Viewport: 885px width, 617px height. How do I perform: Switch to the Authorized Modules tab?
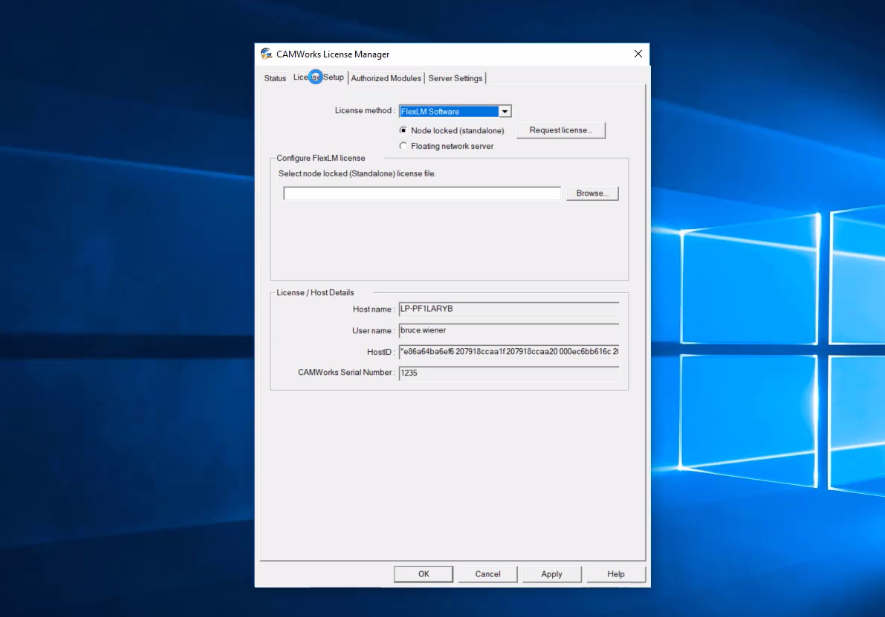pos(386,78)
